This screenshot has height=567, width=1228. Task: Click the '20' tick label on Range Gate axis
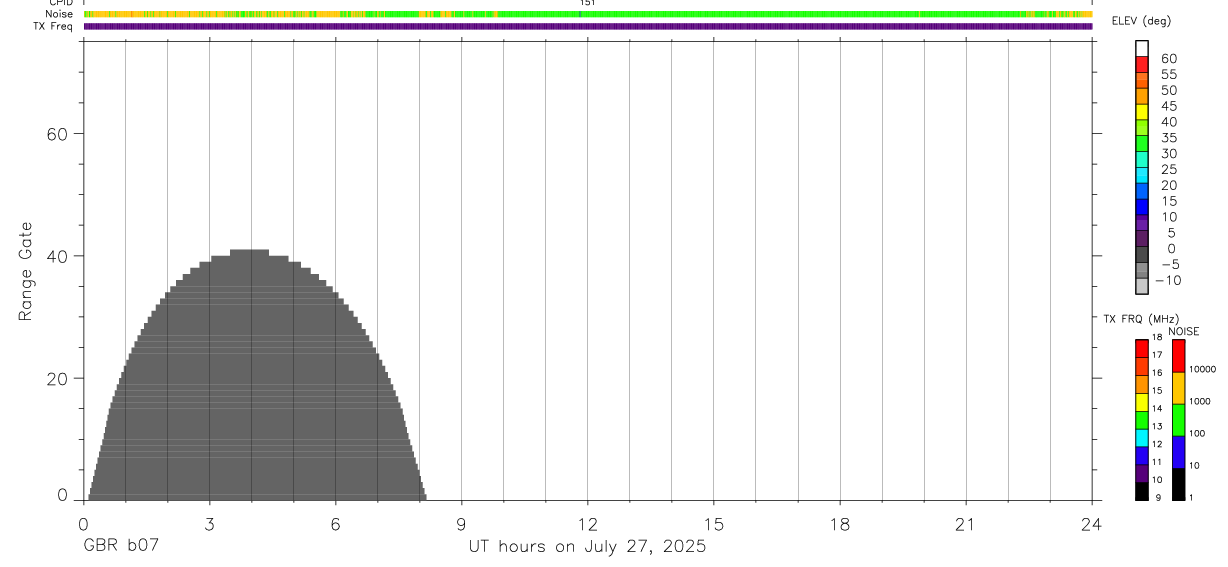pos(57,378)
